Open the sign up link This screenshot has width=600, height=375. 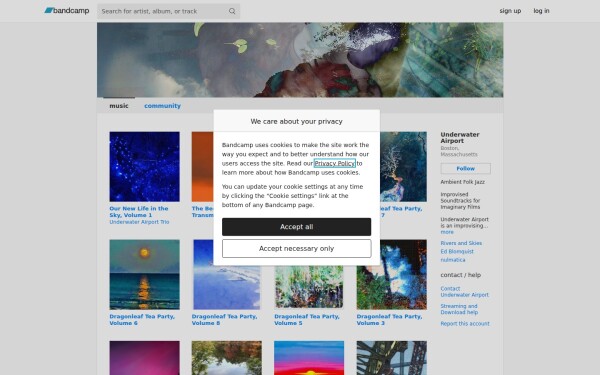click(510, 11)
